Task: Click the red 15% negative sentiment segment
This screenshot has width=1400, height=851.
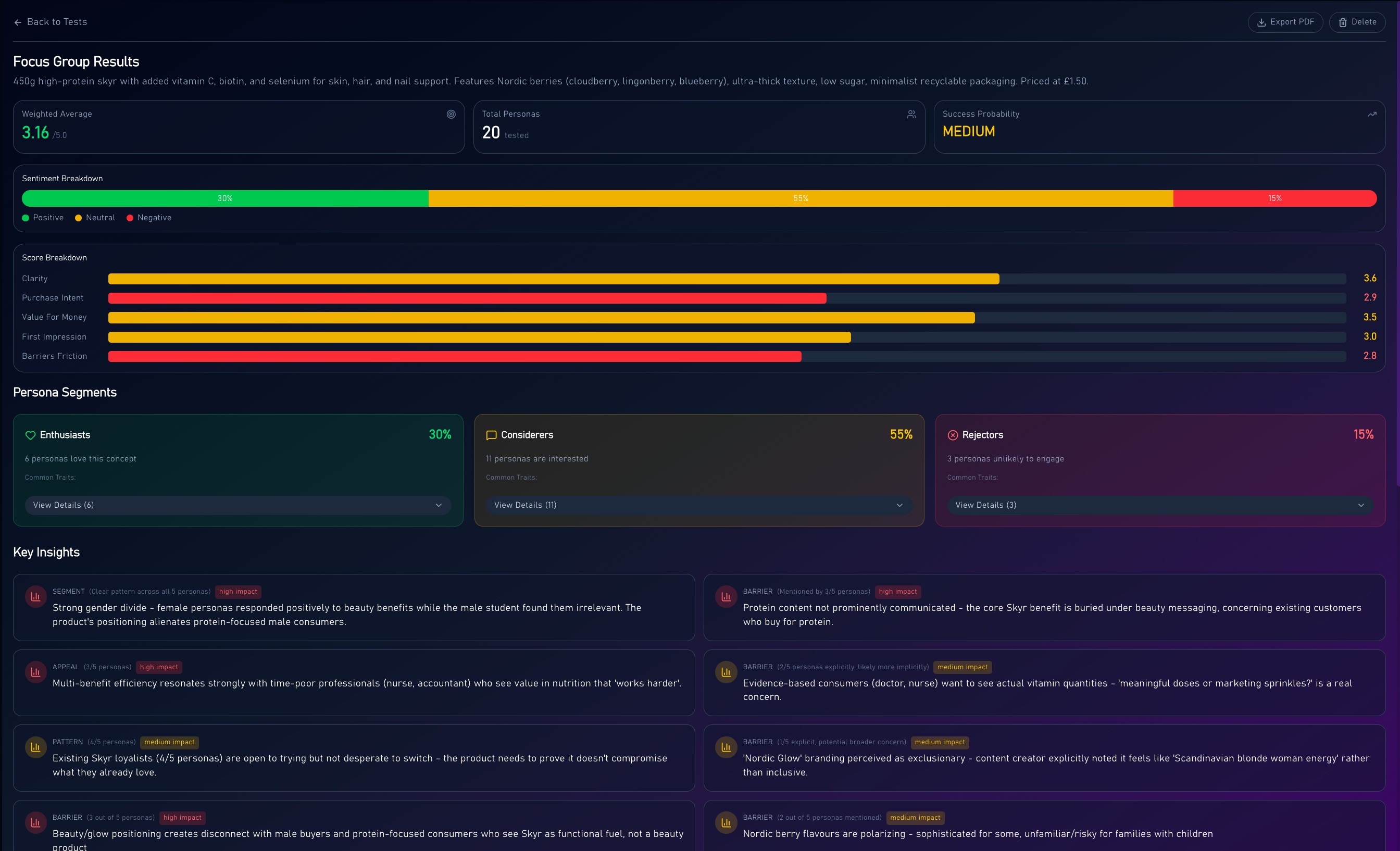Action: point(1274,198)
